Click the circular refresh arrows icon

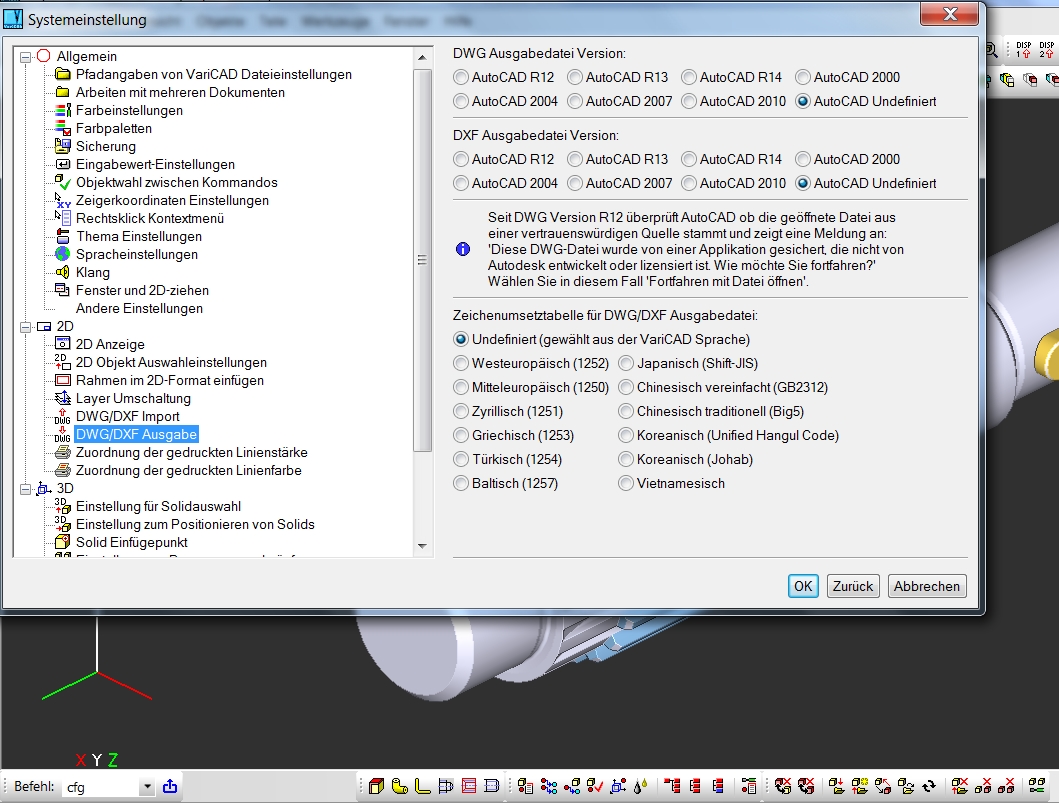coord(929,786)
